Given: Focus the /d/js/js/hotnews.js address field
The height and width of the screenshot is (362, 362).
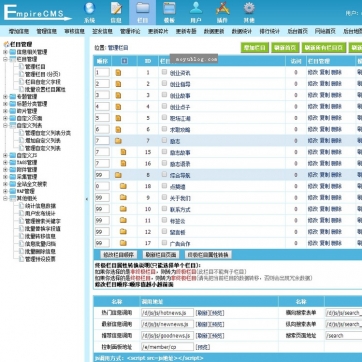Looking at the screenshot, I should (x=167, y=313).
